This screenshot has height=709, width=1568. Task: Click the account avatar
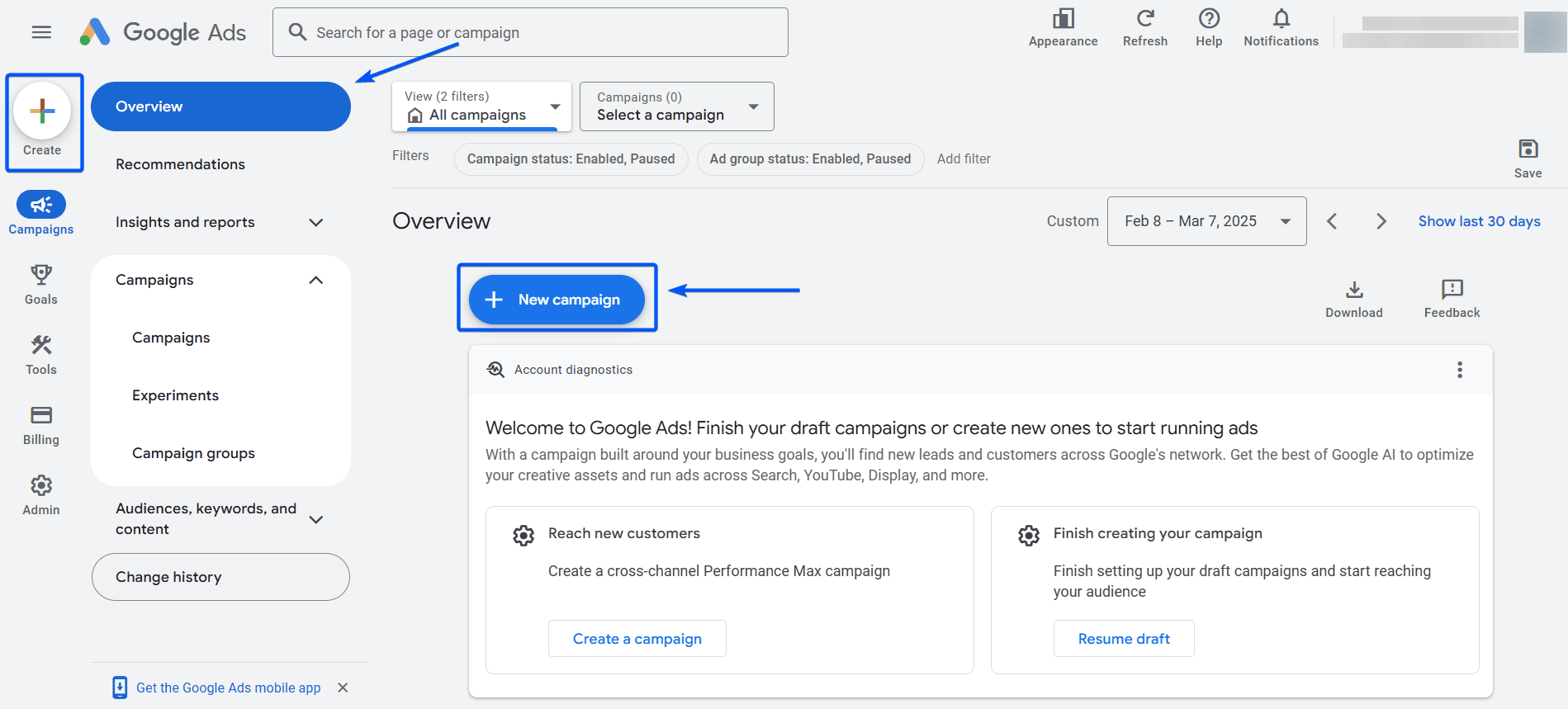click(x=1545, y=32)
